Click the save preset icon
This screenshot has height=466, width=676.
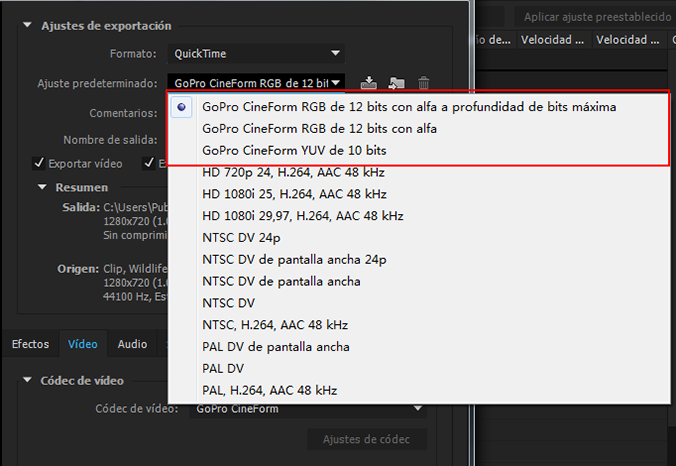369,82
